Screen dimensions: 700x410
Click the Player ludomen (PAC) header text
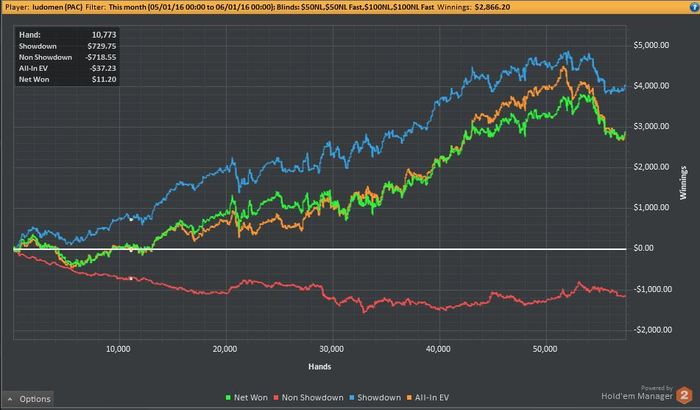pyautogui.click(x=44, y=7)
